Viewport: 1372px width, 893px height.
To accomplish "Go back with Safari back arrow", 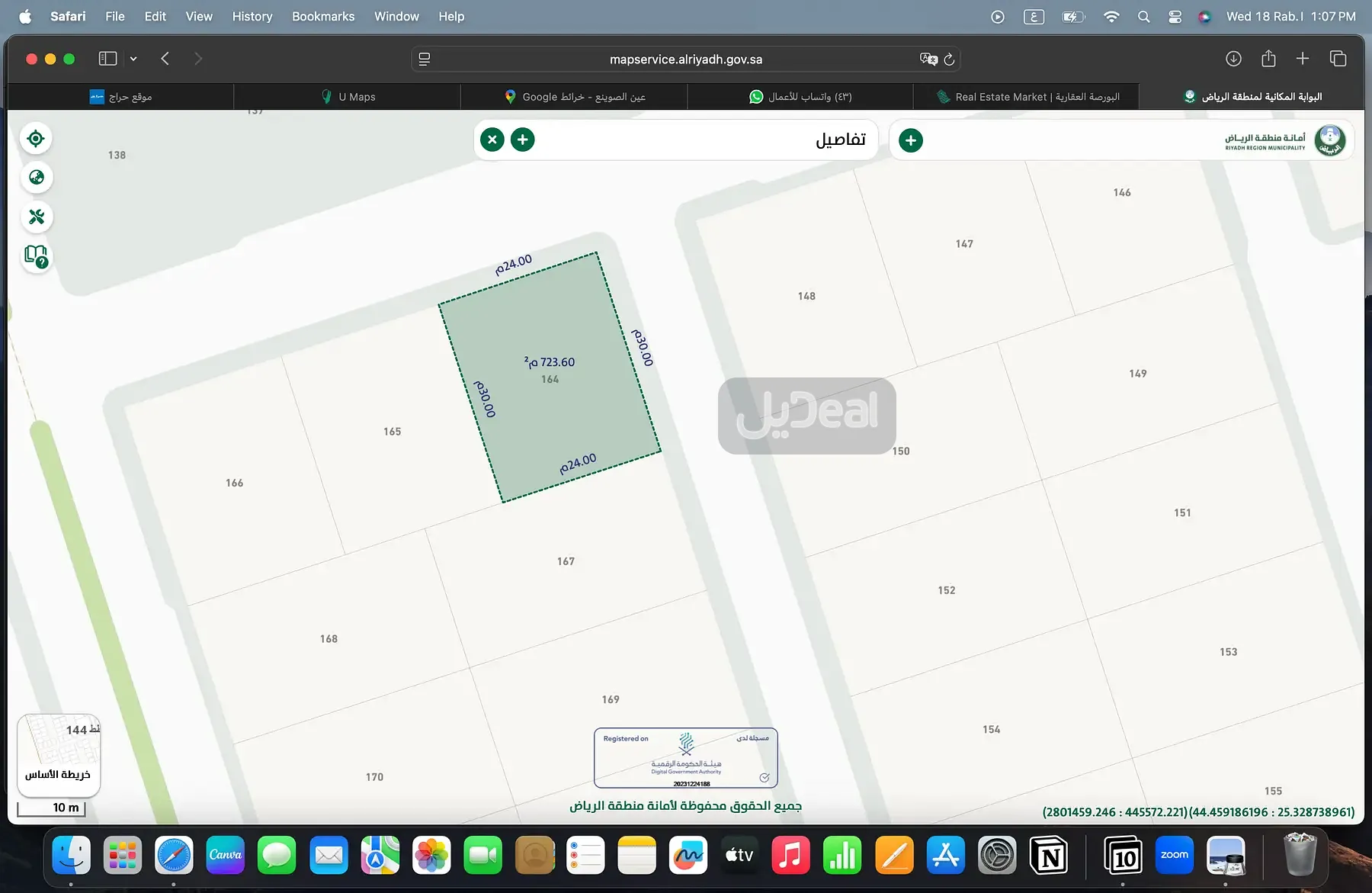I will (x=165, y=59).
